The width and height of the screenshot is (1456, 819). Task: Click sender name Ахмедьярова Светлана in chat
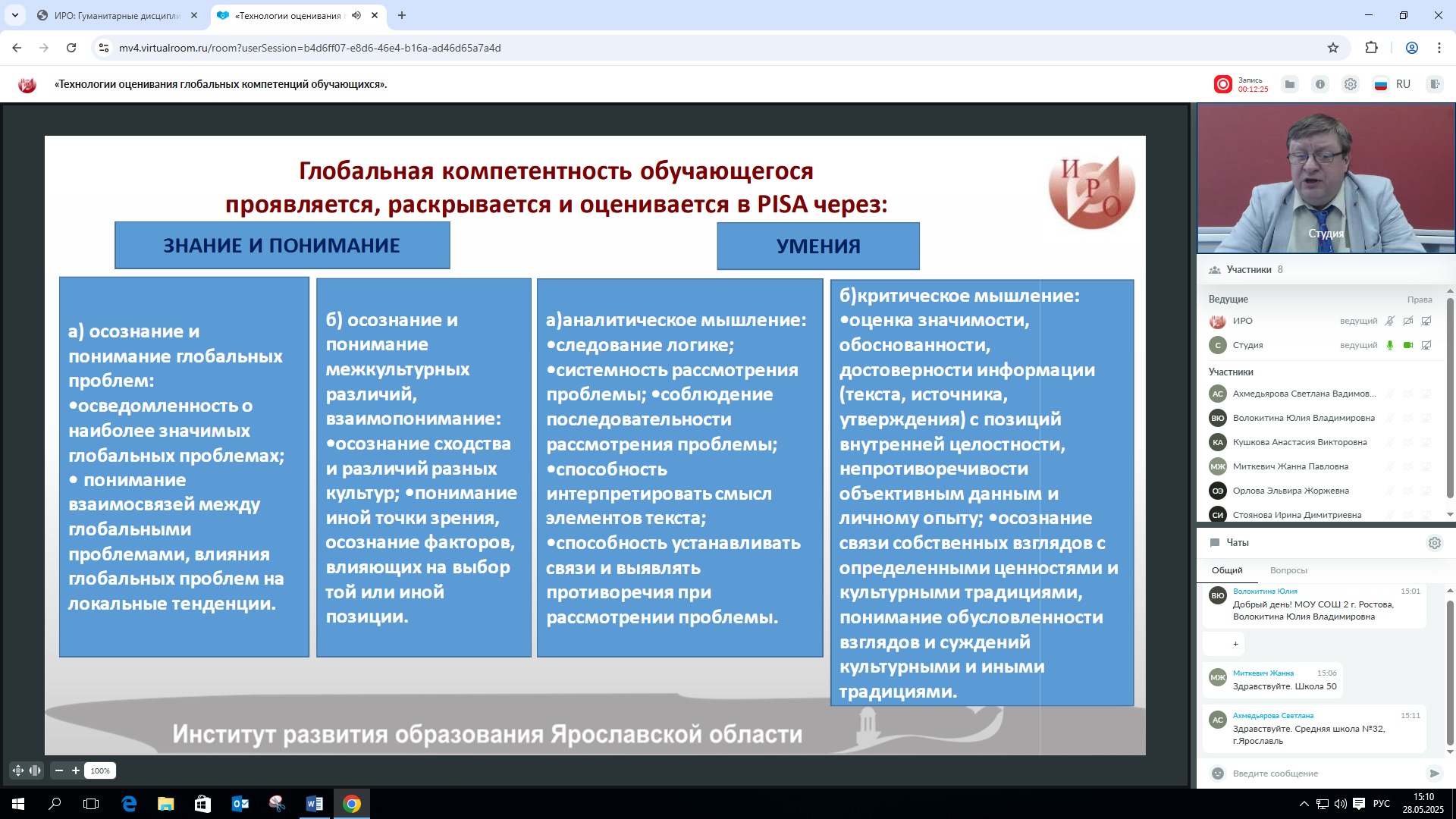coord(1273,715)
